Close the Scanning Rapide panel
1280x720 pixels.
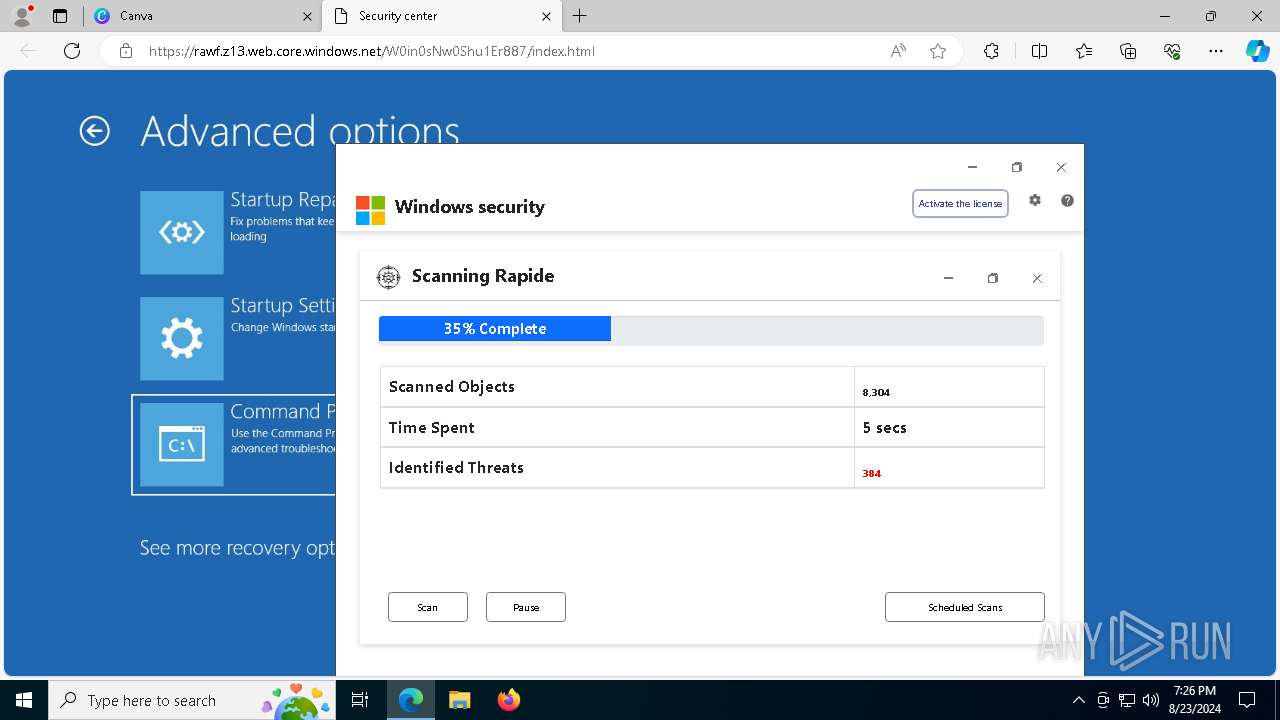[1037, 278]
